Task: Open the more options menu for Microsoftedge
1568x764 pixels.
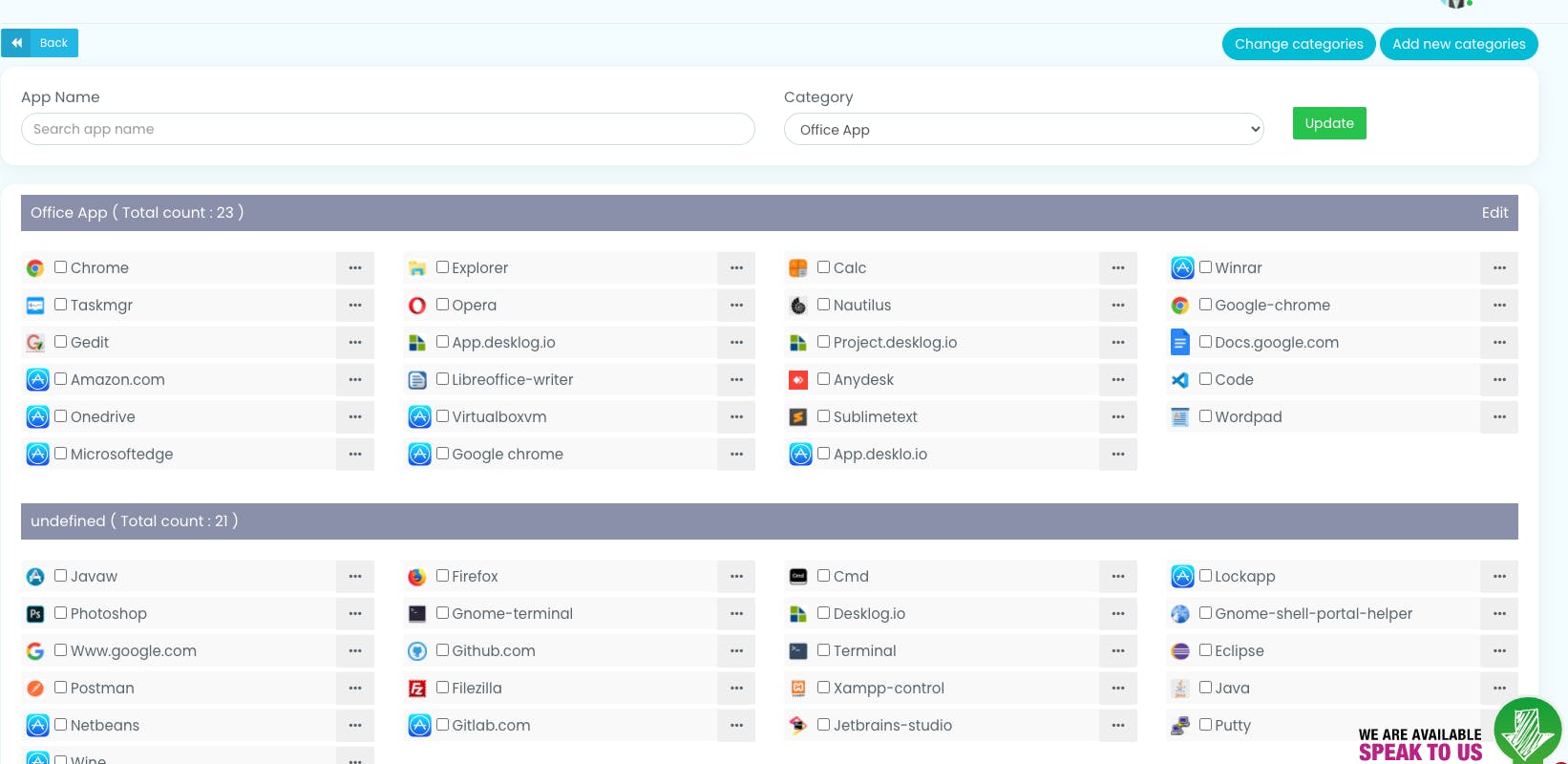Action: coord(355,455)
